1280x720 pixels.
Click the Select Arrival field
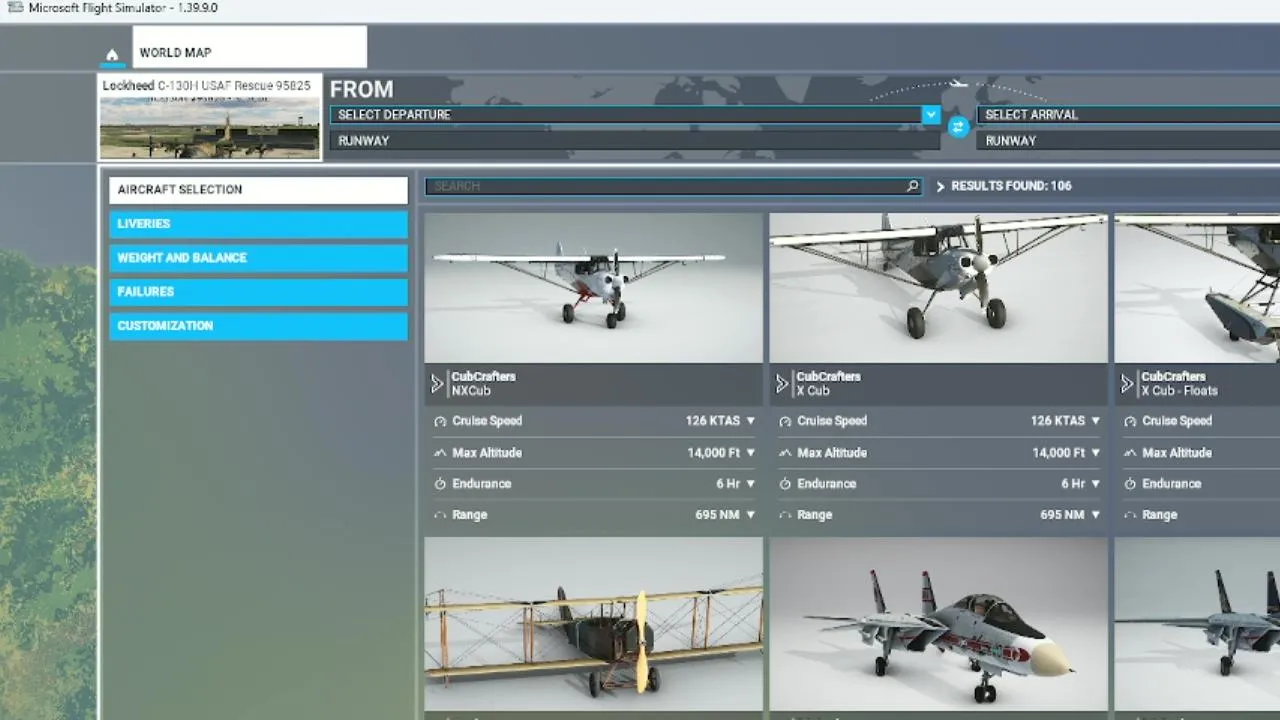pos(1128,115)
